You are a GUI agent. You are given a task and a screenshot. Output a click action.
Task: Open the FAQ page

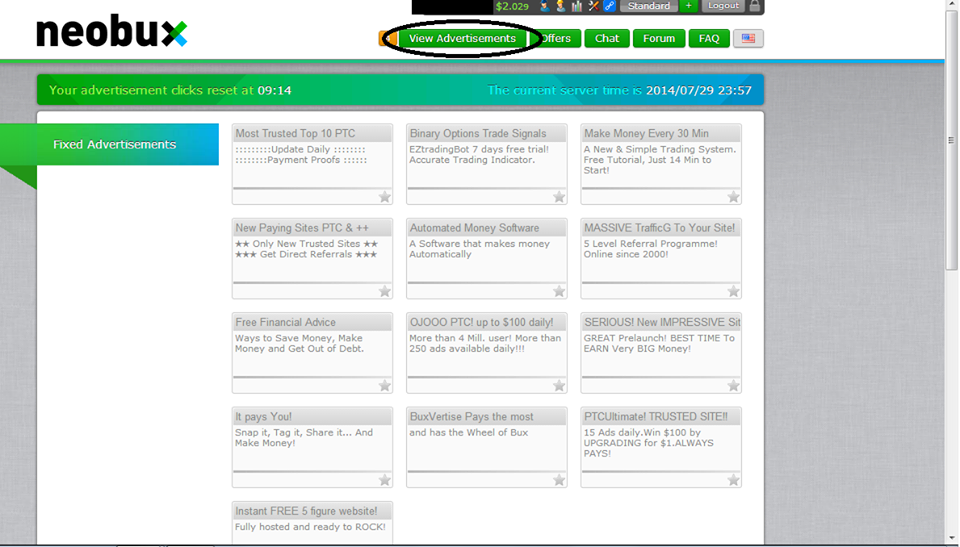709,39
